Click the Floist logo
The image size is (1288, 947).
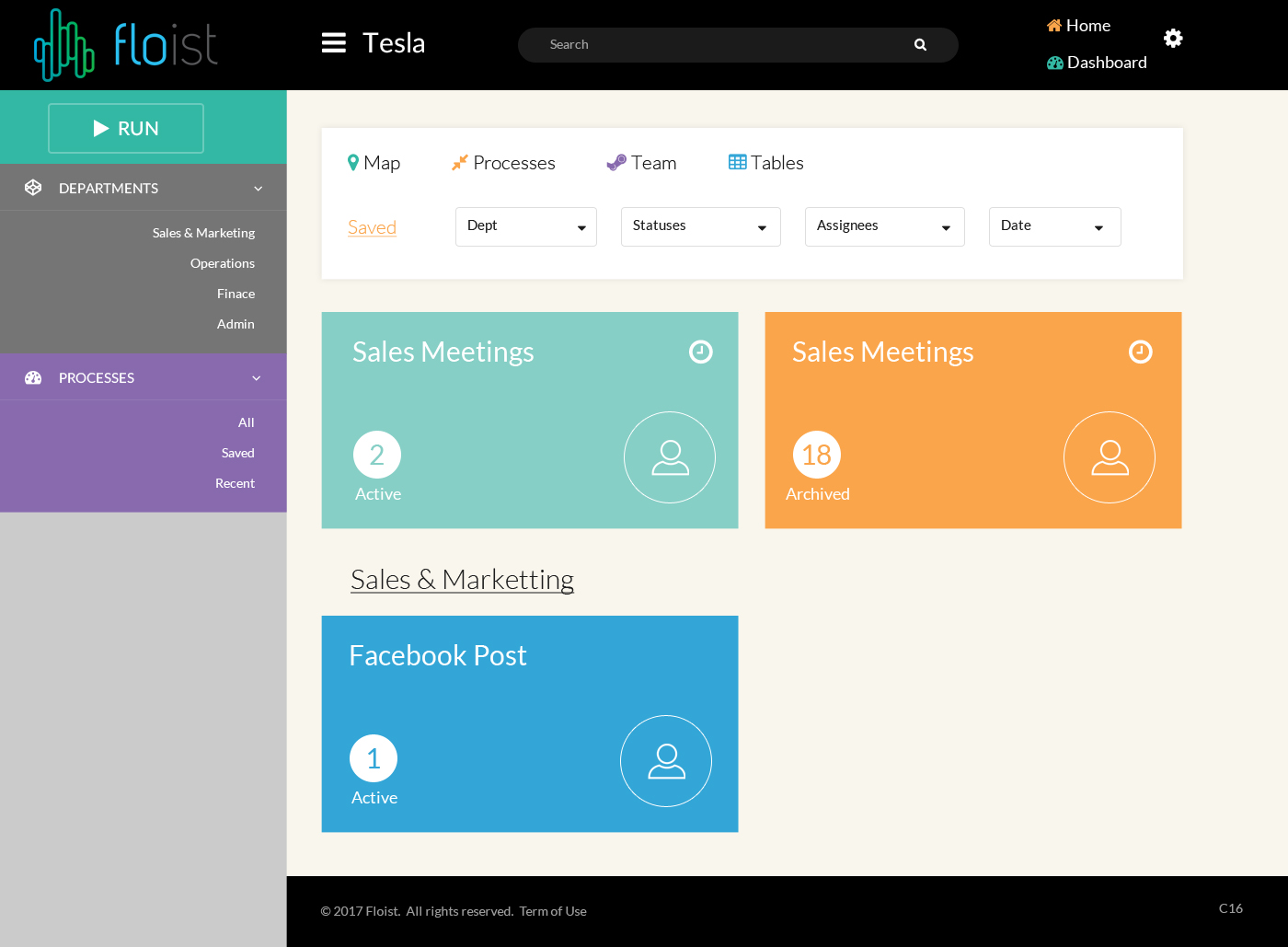126,45
